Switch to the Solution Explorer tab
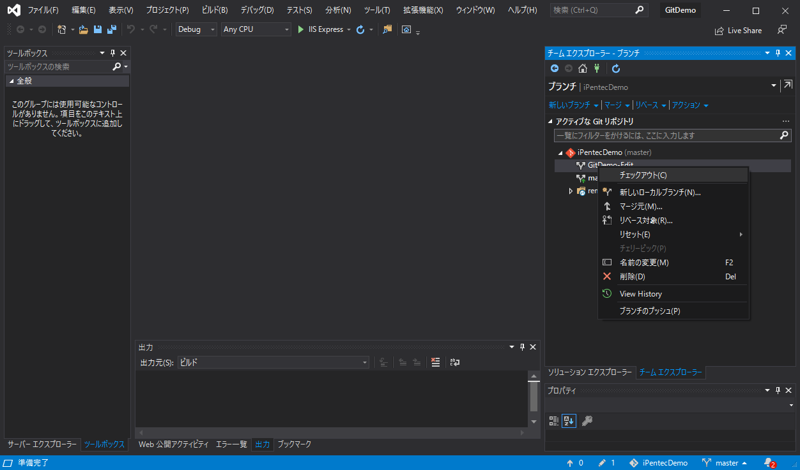 click(x=589, y=372)
